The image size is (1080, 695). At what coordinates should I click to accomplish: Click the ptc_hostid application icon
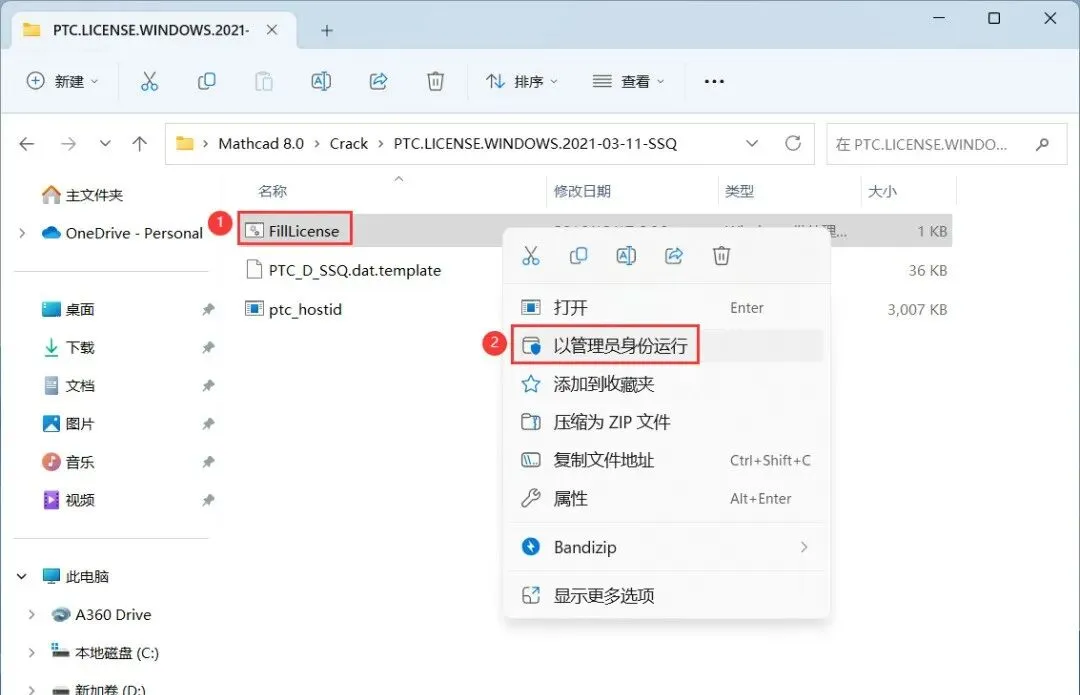tap(254, 309)
